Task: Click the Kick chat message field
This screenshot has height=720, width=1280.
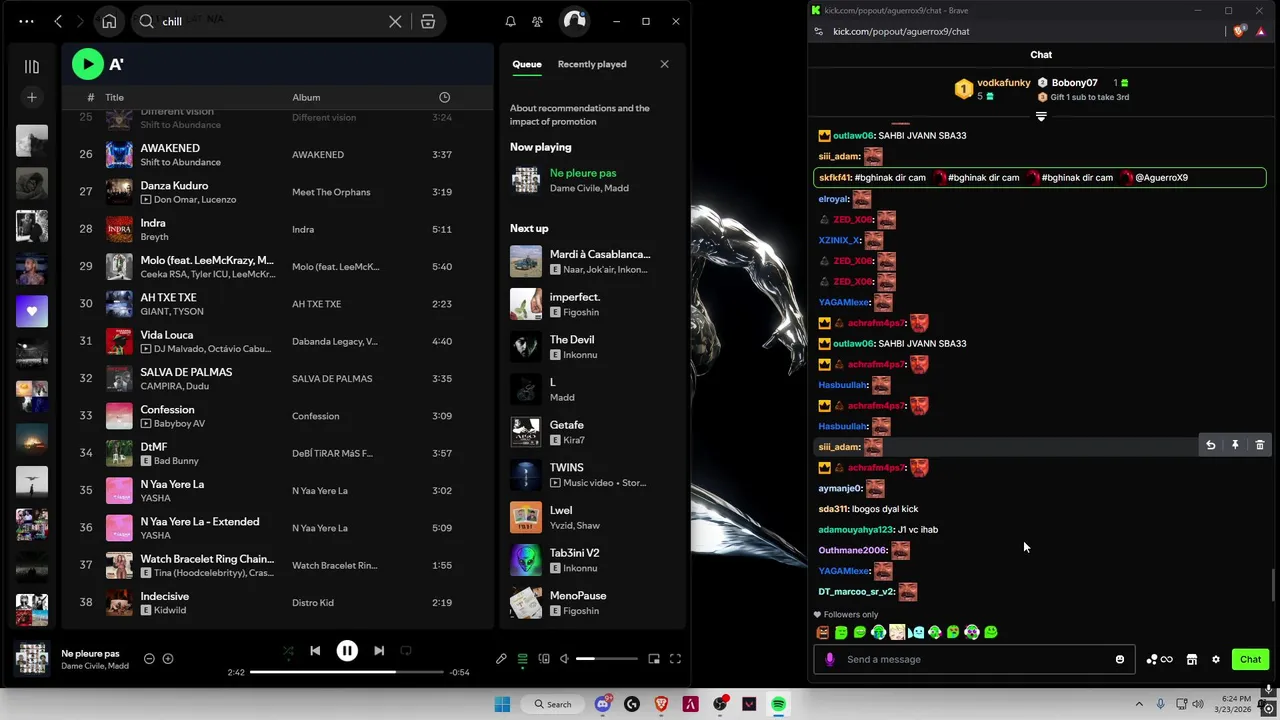Action: [x=975, y=660]
